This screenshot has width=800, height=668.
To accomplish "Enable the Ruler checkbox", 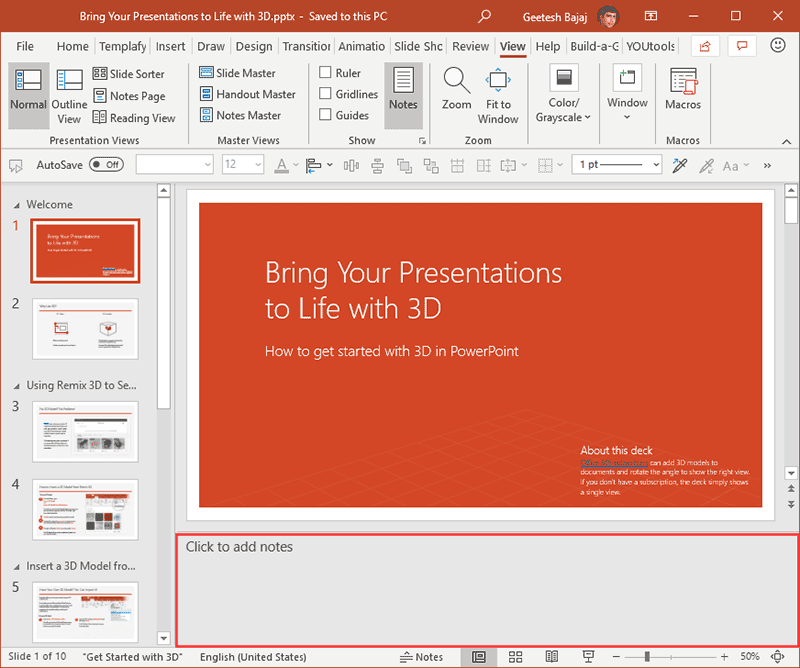I will (327, 72).
